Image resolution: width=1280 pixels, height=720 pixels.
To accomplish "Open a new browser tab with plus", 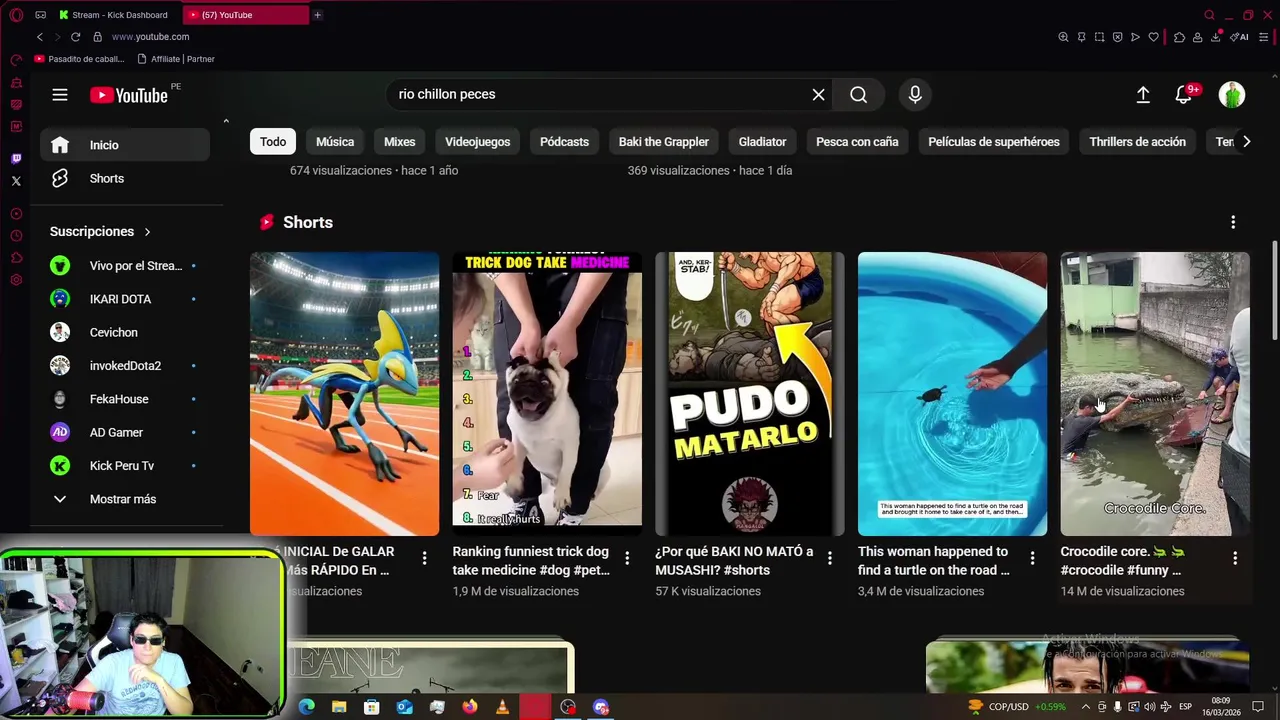I will 317,15.
